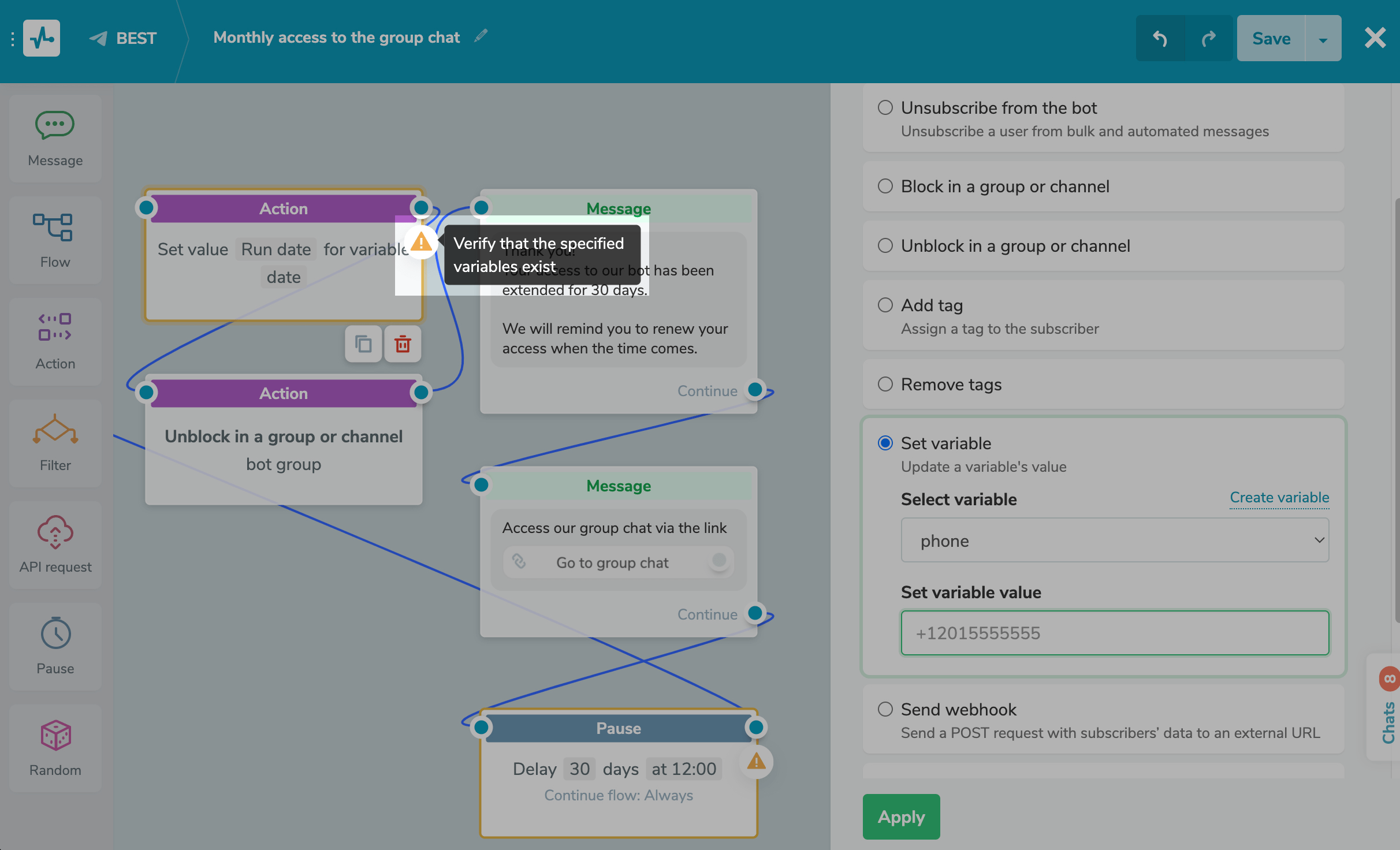The image size is (1400, 850).
Task: Click the Apply button
Action: coord(900,817)
